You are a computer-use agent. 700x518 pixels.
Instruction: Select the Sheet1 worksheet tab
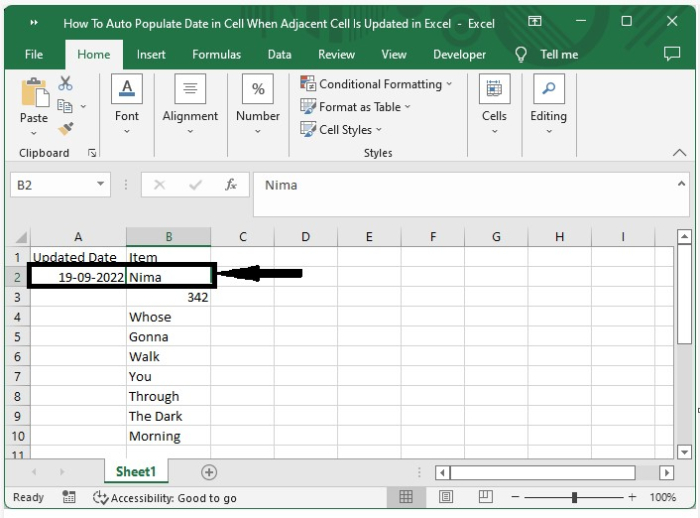click(x=135, y=472)
